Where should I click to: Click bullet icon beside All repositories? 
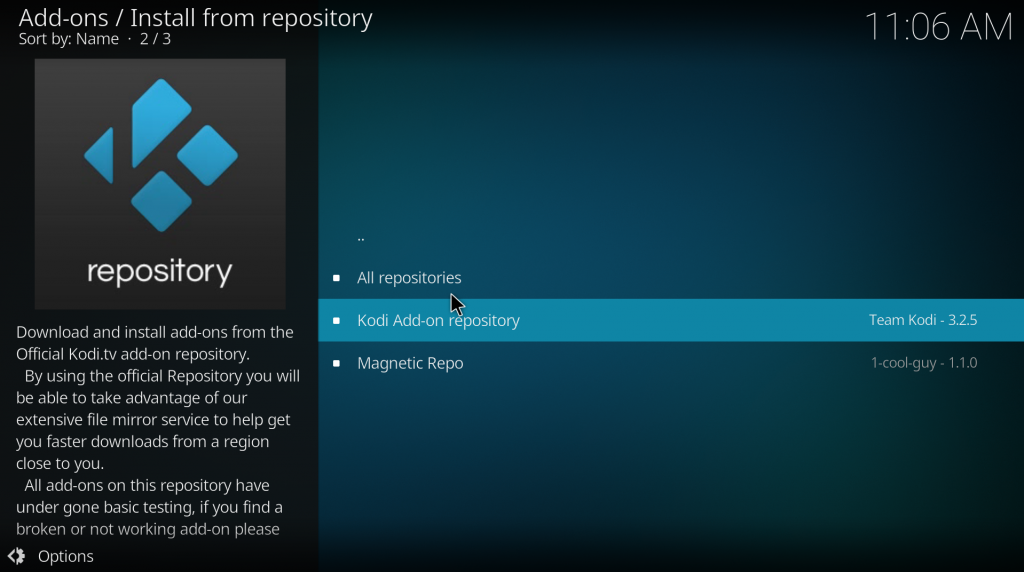(336, 278)
